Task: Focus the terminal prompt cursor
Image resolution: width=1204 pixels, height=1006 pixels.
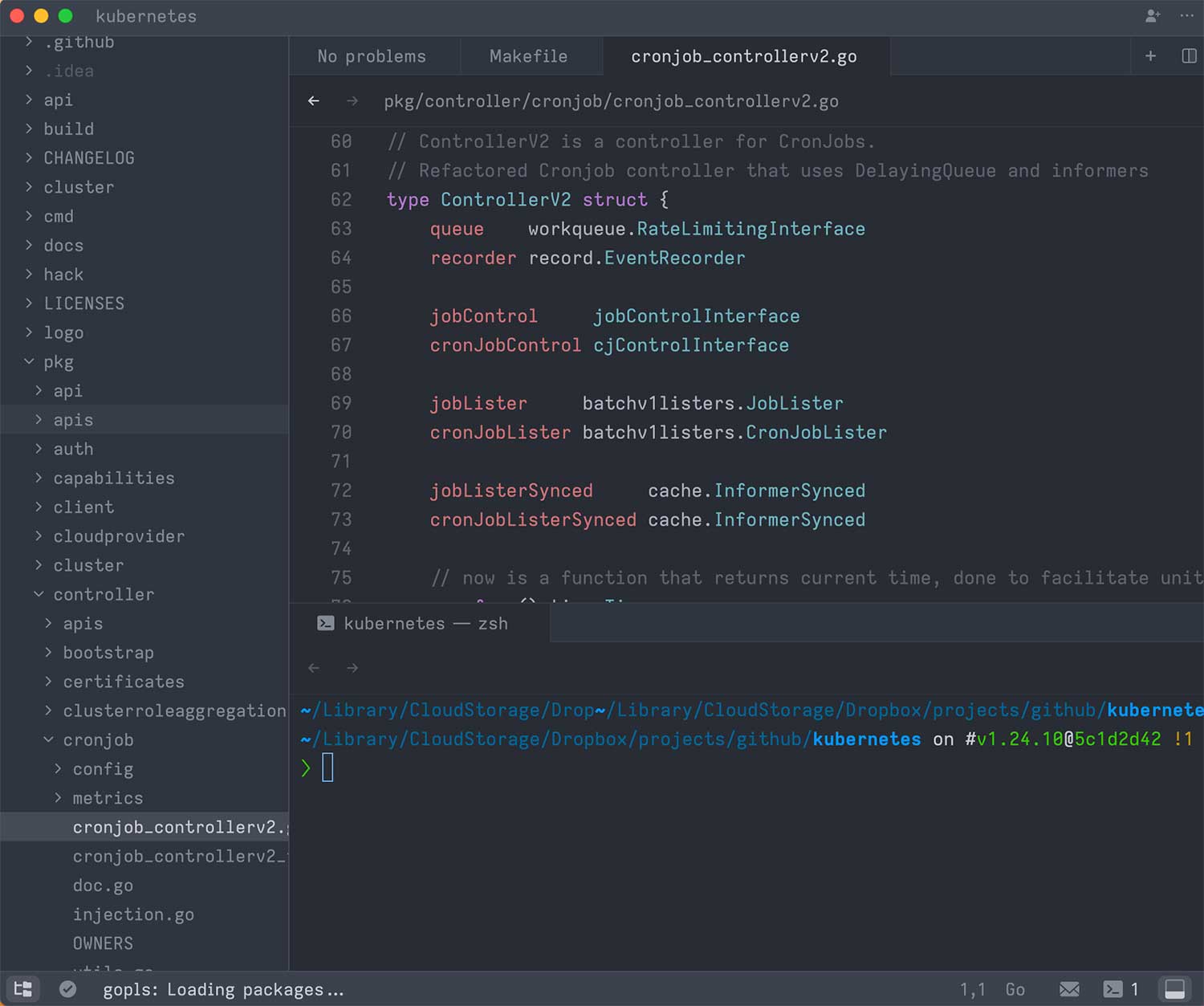Action: [x=327, y=768]
